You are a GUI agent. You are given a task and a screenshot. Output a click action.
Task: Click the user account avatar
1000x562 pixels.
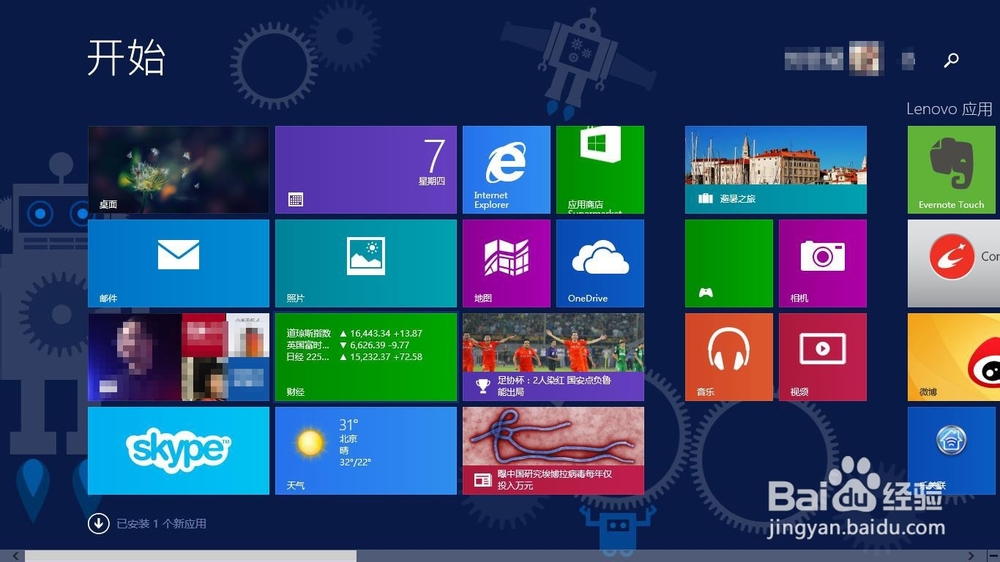pyautogui.click(x=866, y=59)
